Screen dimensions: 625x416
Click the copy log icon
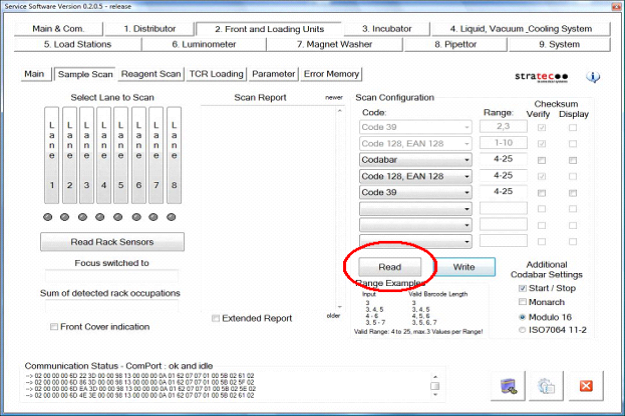[x=548, y=385]
